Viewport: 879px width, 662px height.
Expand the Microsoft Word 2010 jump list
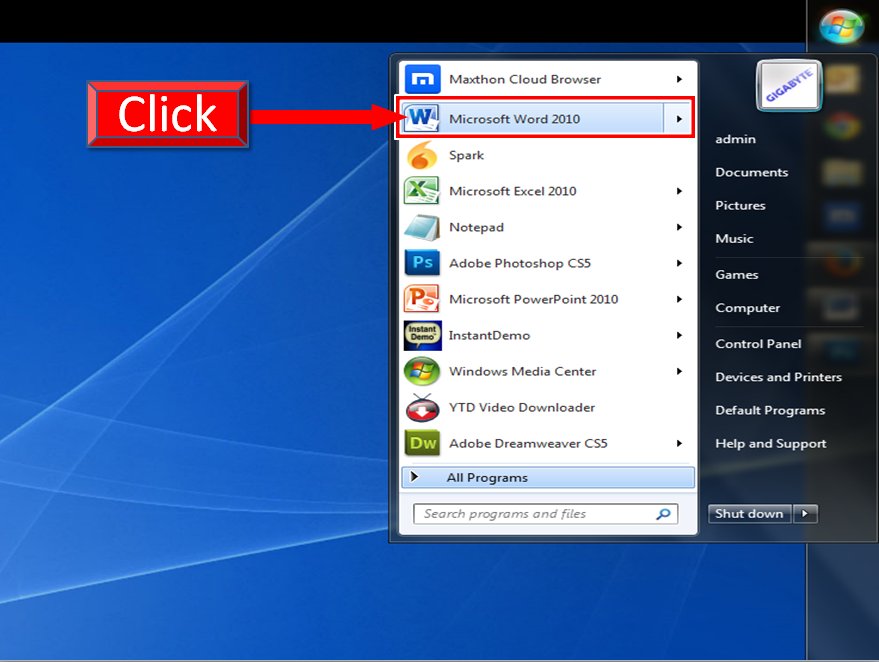tap(678, 117)
